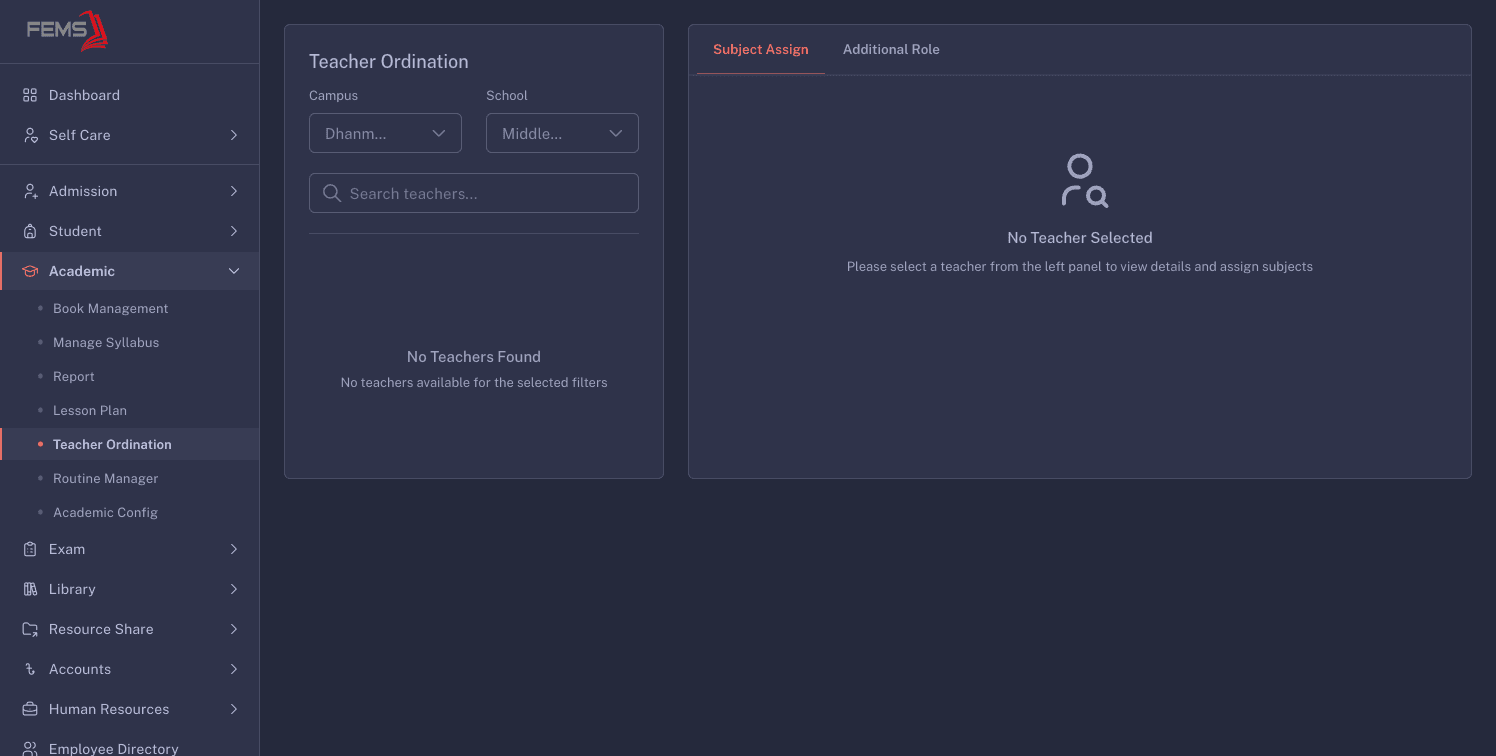
Task: Click the Accounts currency icon
Action: [x=30, y=669]
